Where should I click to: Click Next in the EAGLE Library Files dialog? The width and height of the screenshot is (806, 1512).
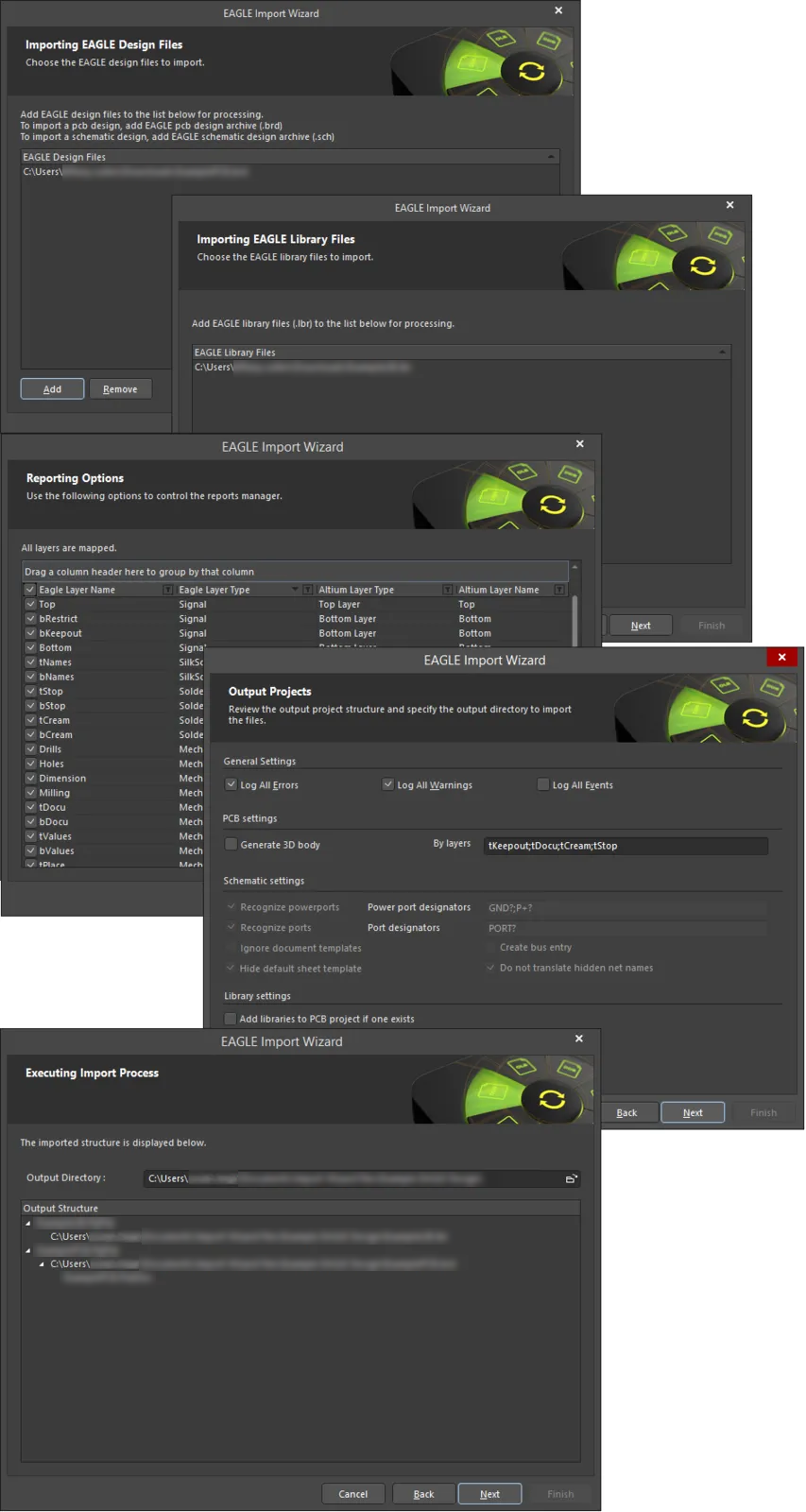[x=641, y=626]
